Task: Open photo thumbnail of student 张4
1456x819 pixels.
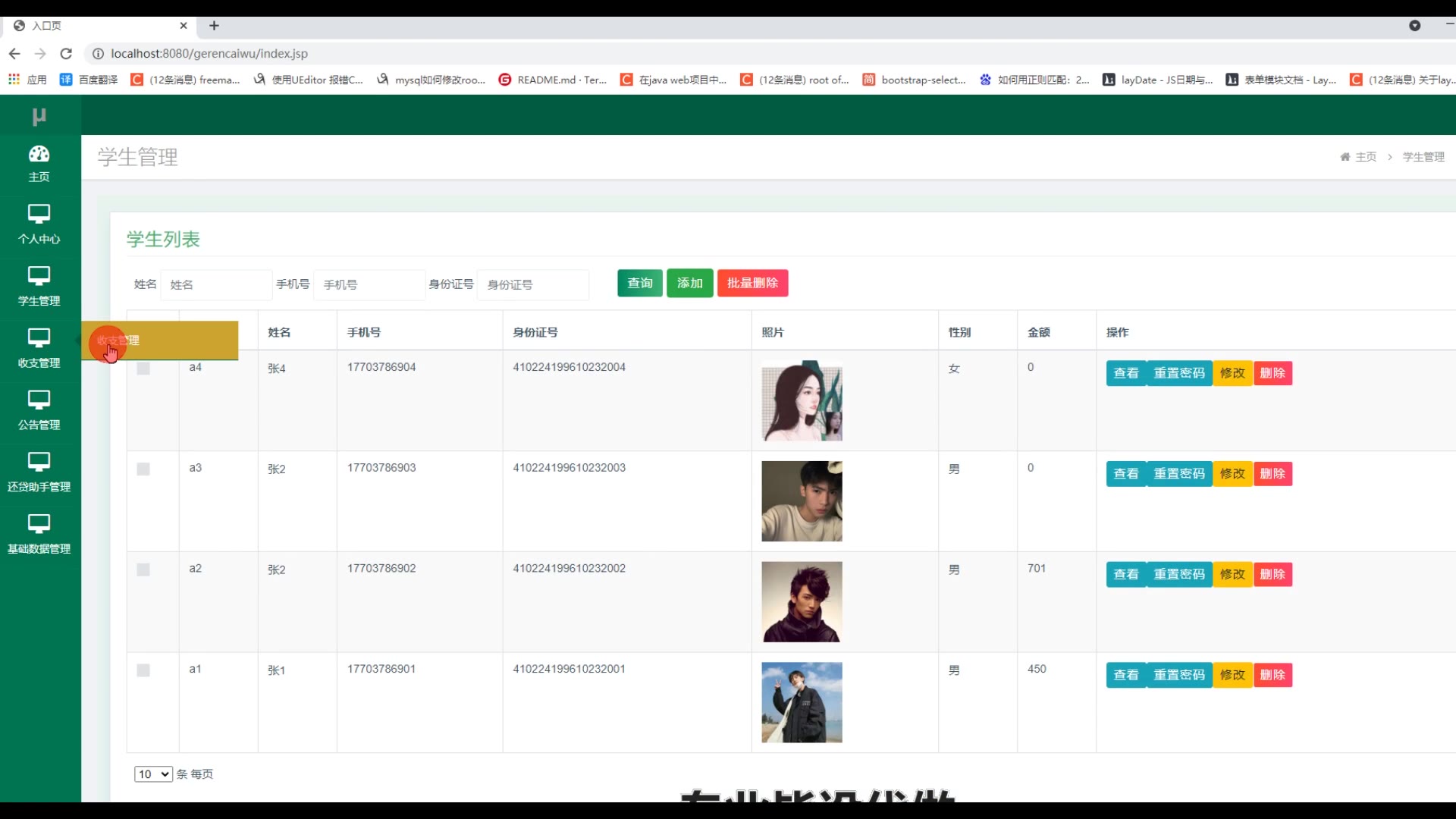Action: tap(802, 402)
